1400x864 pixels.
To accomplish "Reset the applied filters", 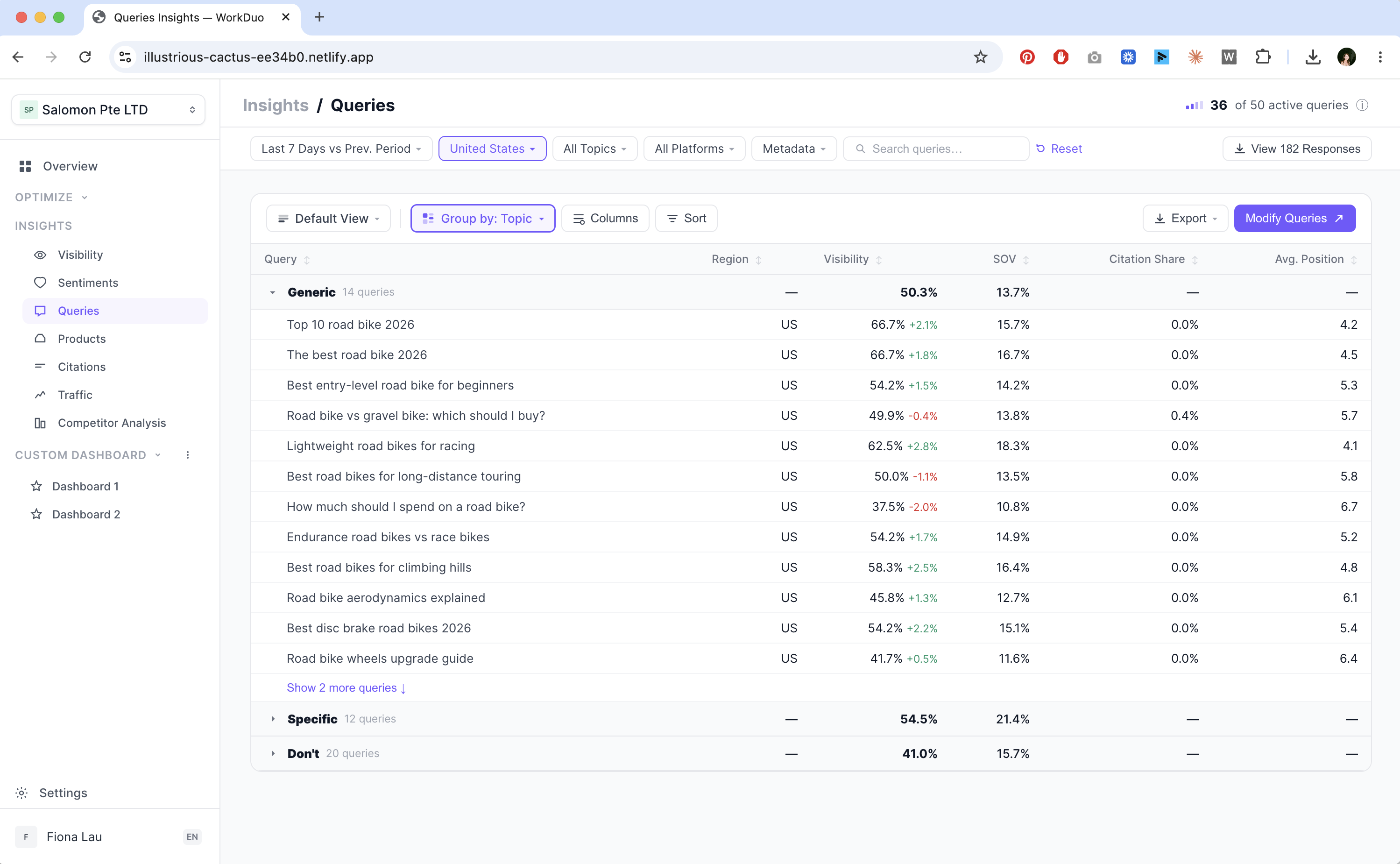I will [1059, 149].
